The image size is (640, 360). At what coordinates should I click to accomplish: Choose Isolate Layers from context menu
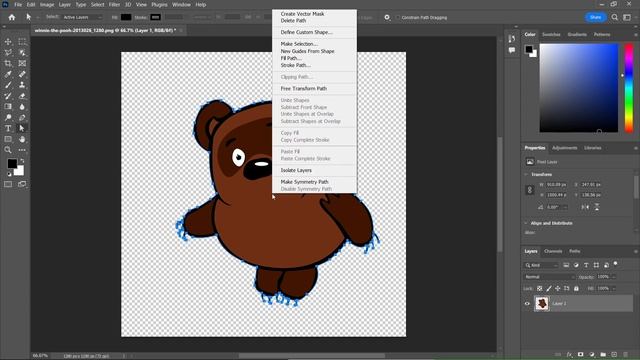(x=296, y=170)
